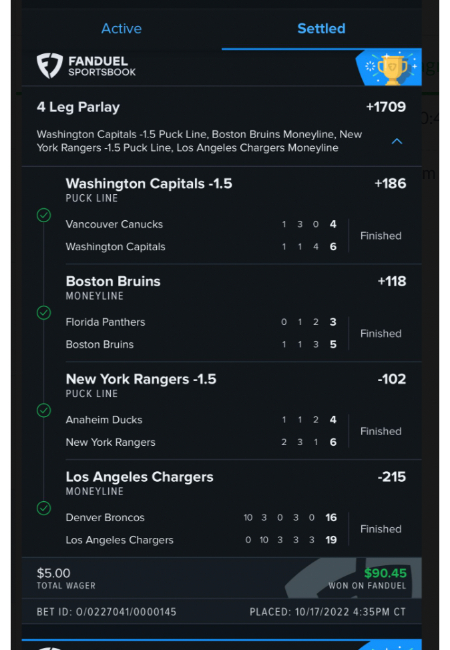Open the Boston Bruins moneyline leg title
Image resolution: width=450 pixels, height=650 pixels.
(113, 281)
